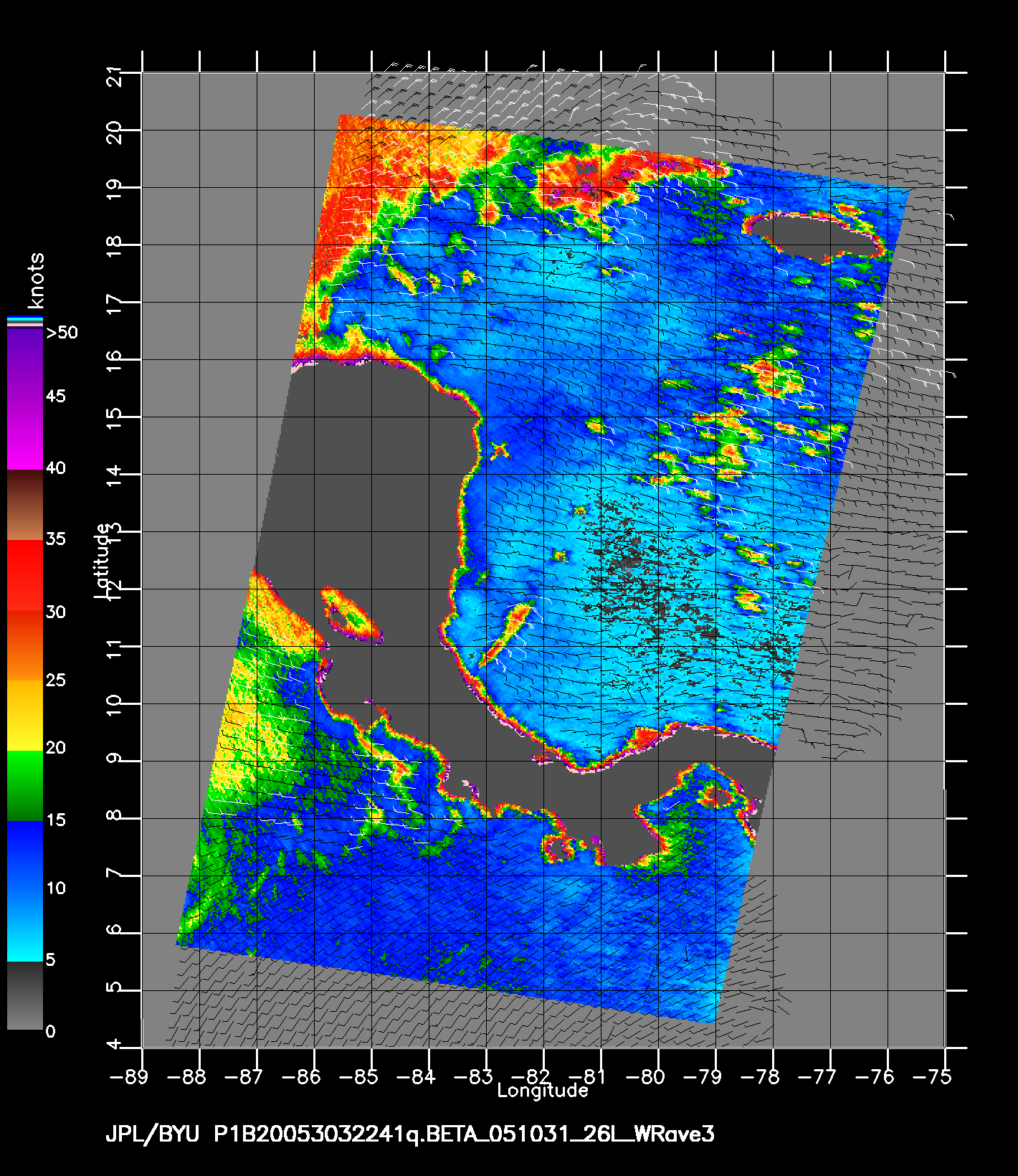Click the colorbar '10' knots label

click(56, 888)
